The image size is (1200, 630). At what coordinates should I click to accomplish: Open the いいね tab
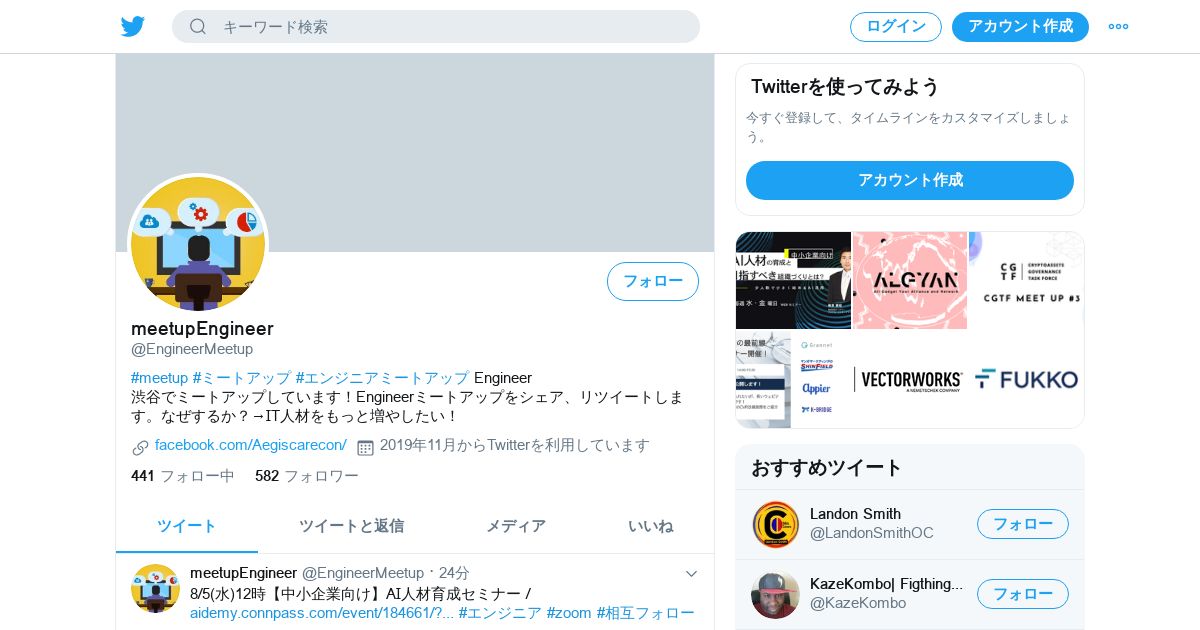click(x=650, y=526)
